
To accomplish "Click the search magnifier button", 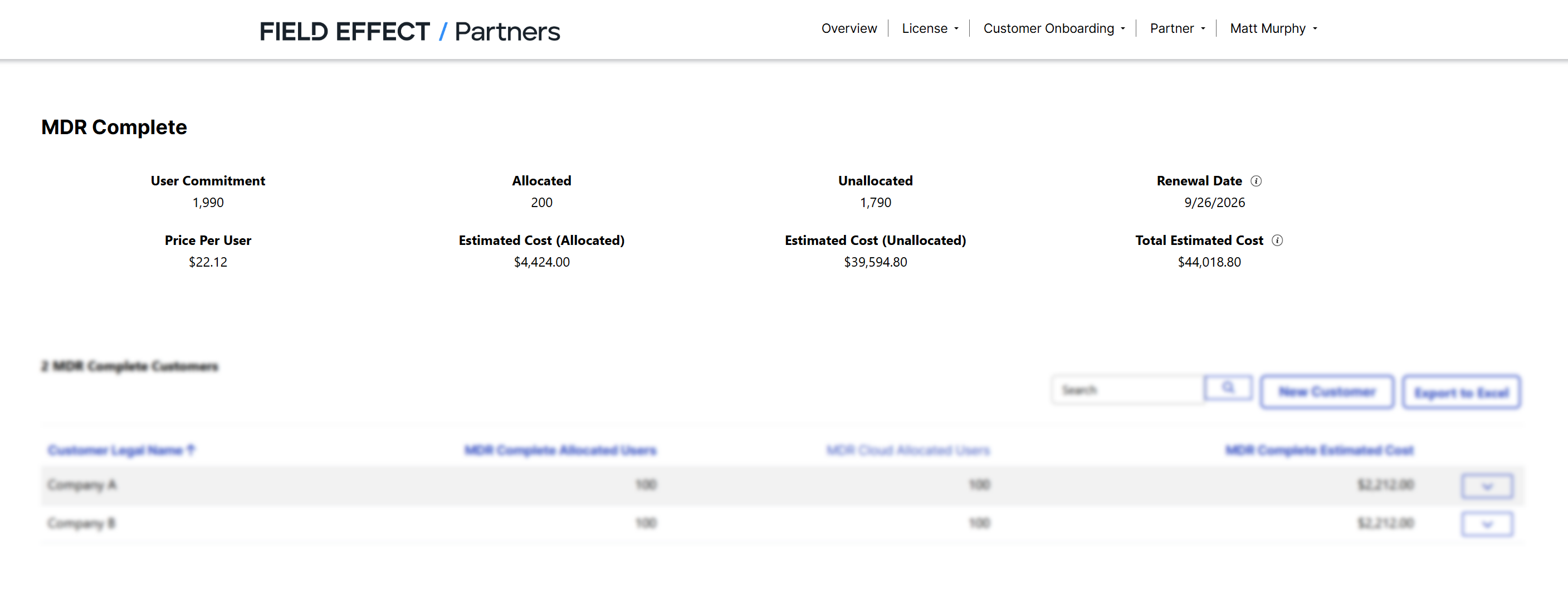I will tap(1228, 388).
